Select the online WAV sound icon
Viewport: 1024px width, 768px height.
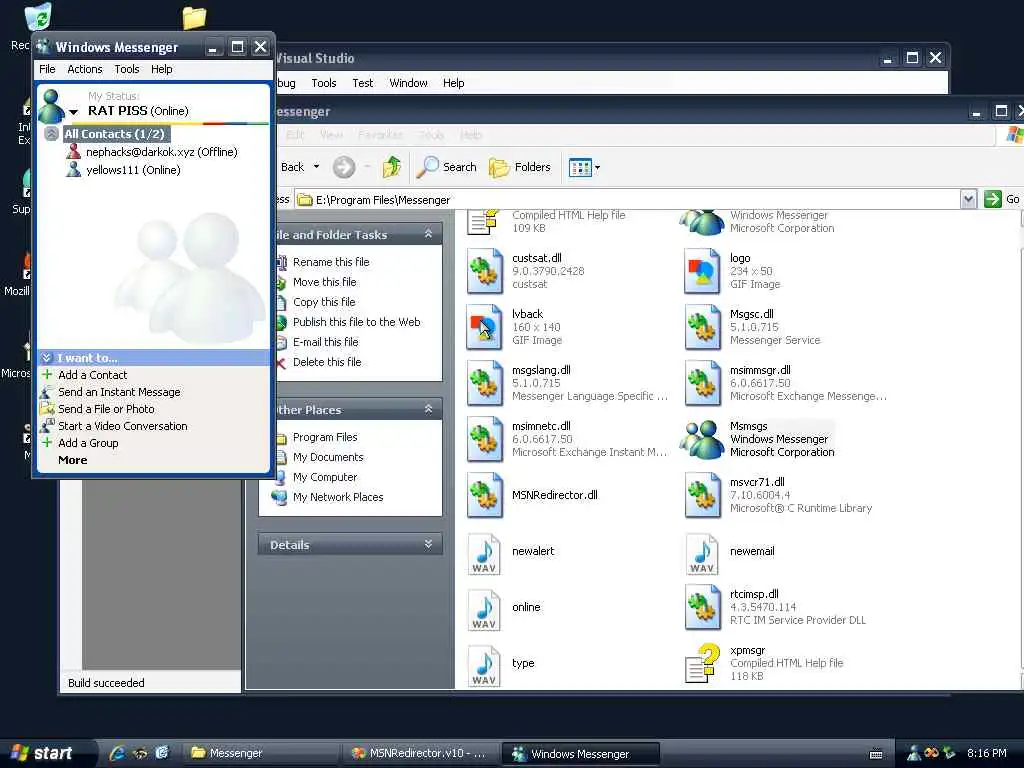point(485,610)
